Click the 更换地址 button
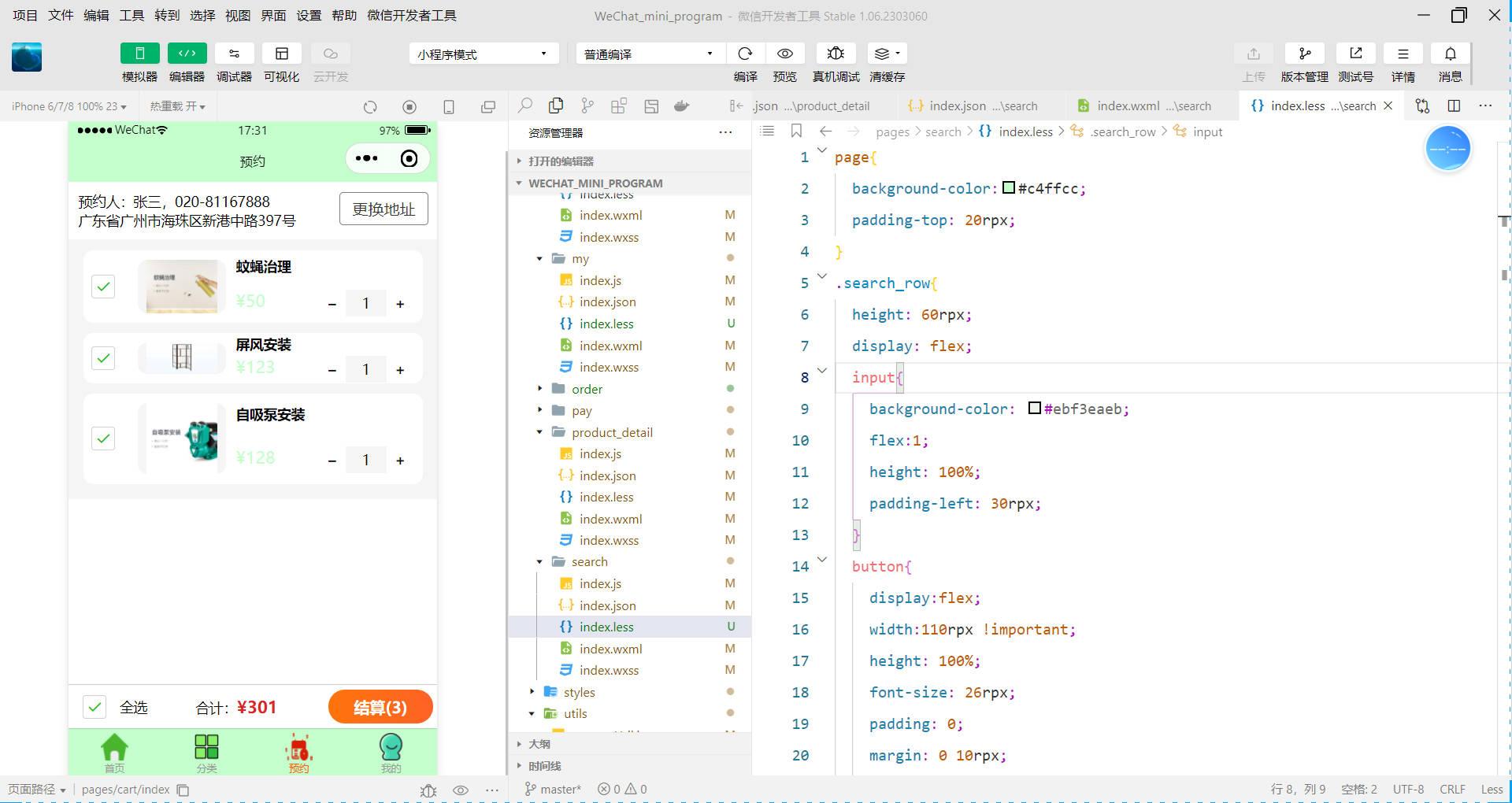Image resolution: width=1512 pixels, height=803 pixels. tap(384, 209)
